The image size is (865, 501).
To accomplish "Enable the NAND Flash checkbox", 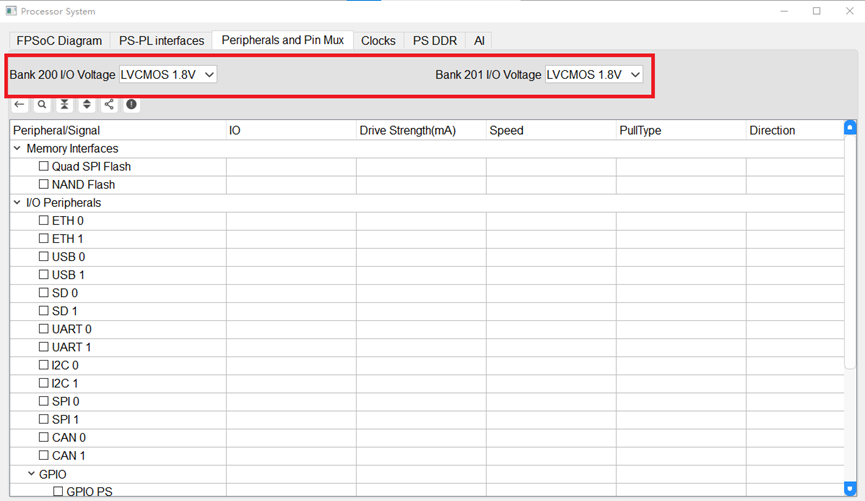I will pos(44,184).
